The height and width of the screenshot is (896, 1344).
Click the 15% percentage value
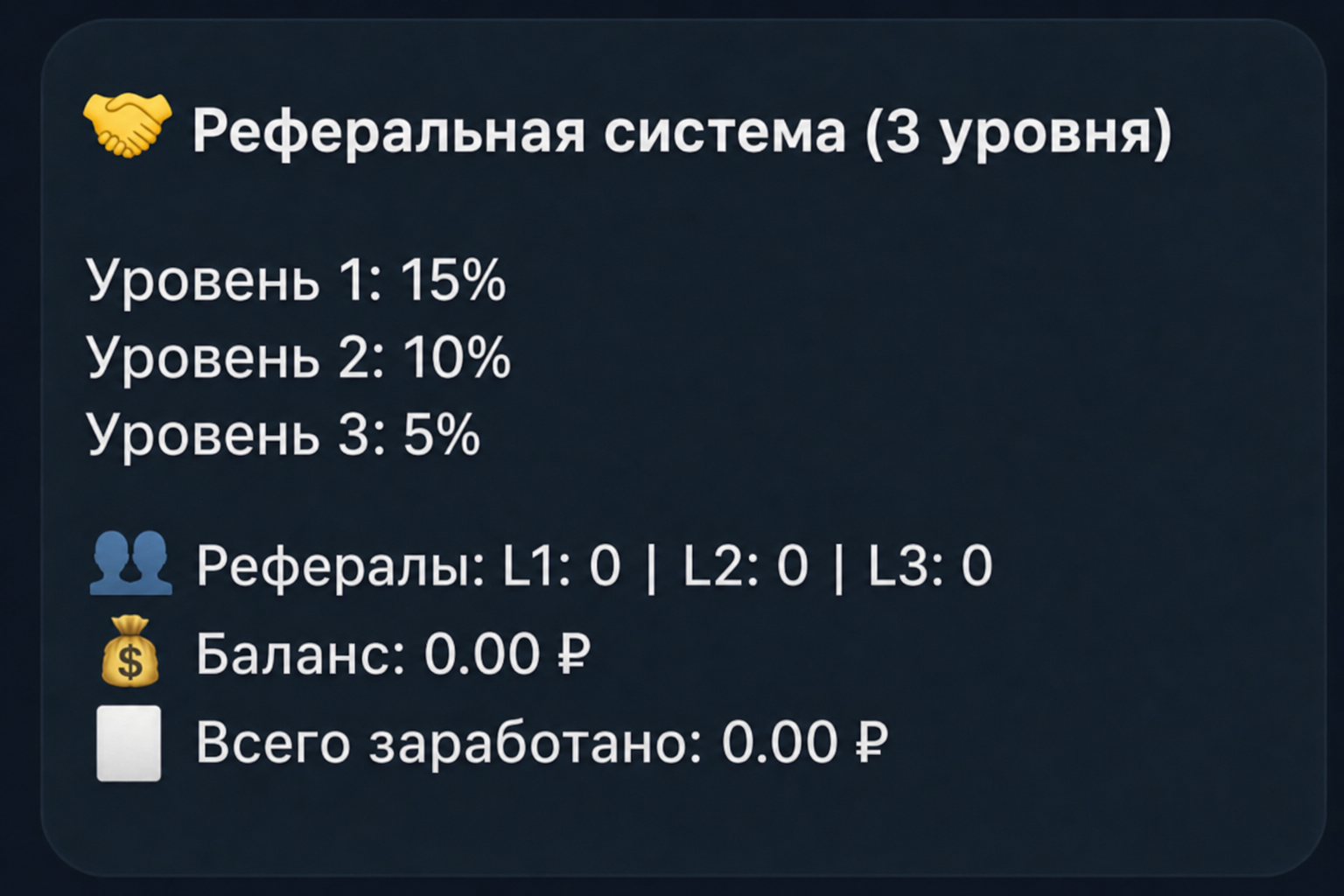[453, 282]
